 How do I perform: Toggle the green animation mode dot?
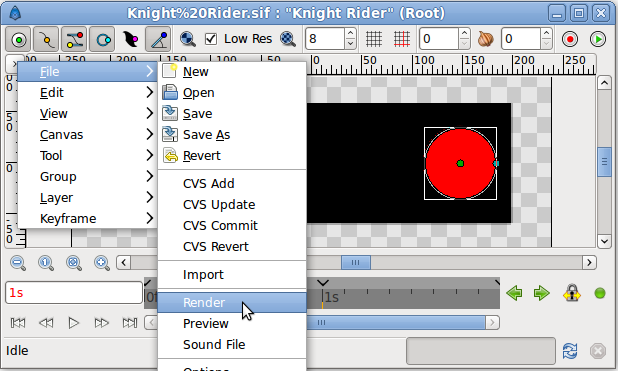[600, 293]
